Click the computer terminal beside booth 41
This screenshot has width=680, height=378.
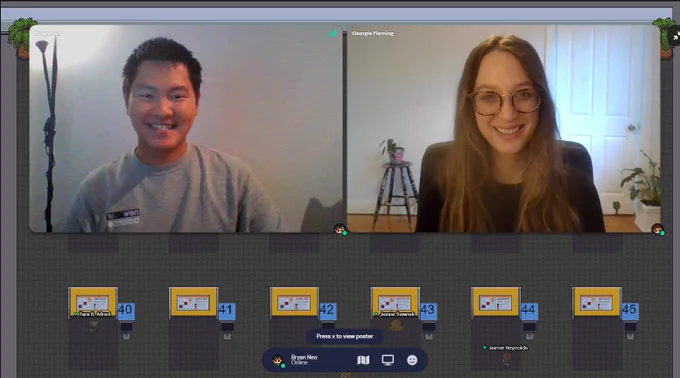tap(227, 331)
